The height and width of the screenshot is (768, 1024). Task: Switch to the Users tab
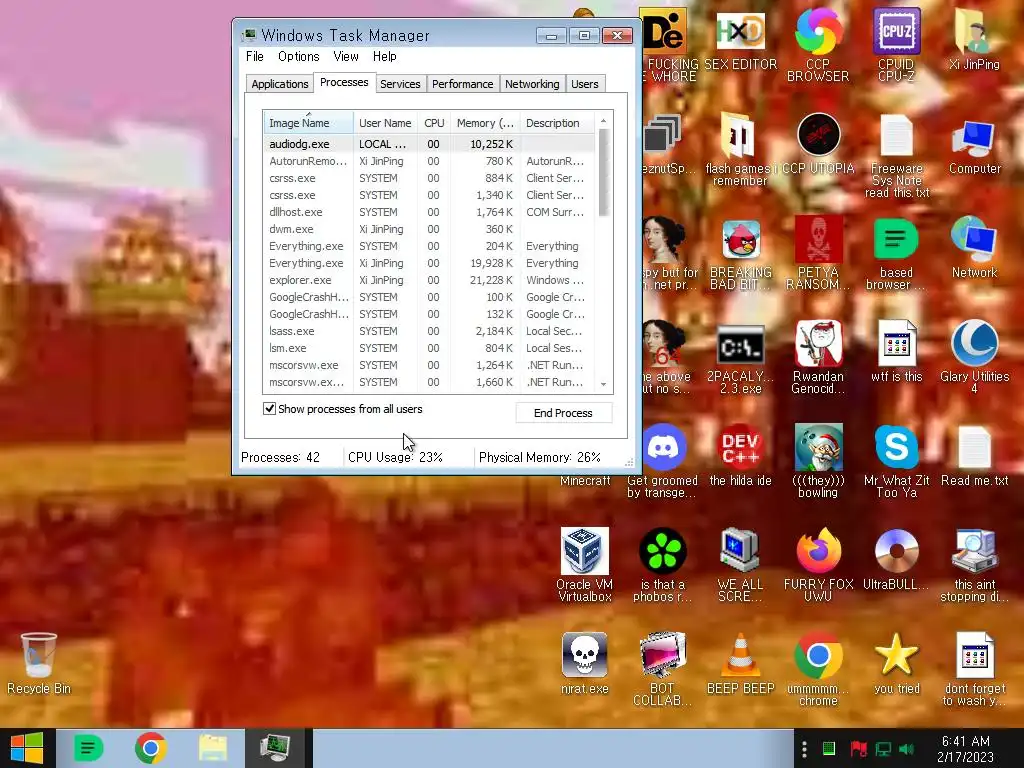coord(584,84)
